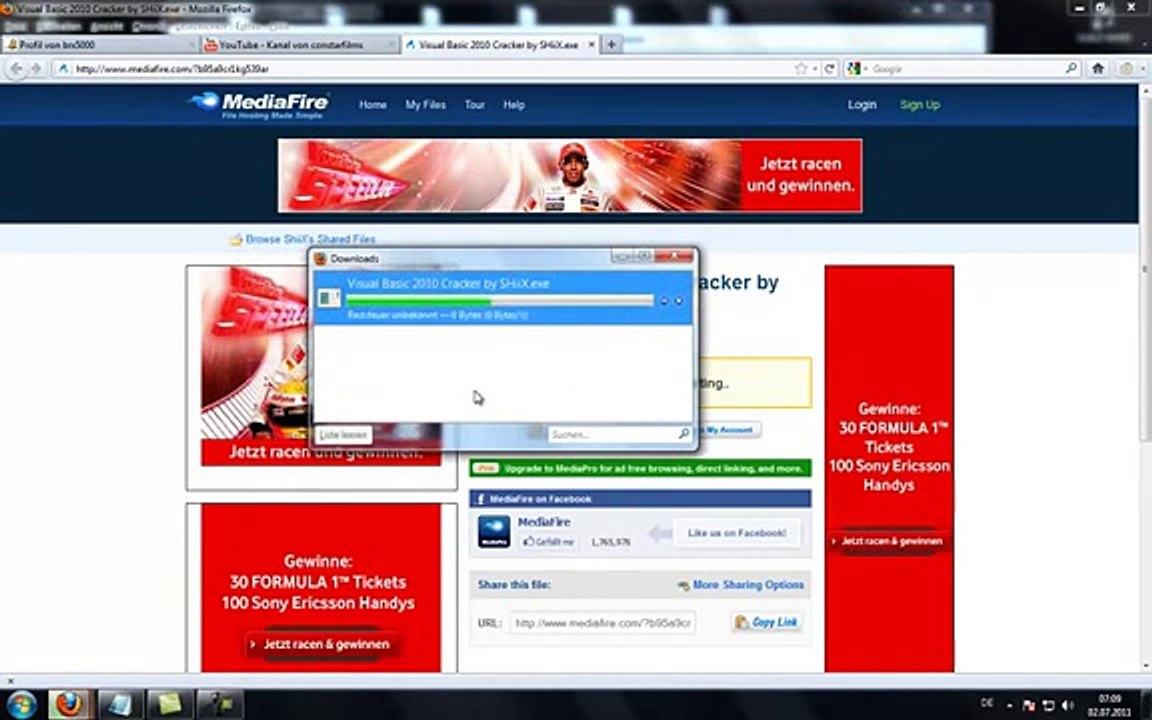Click the Upgrade to MediaPro green banner

pyautogui.click(x=641, y=468)
